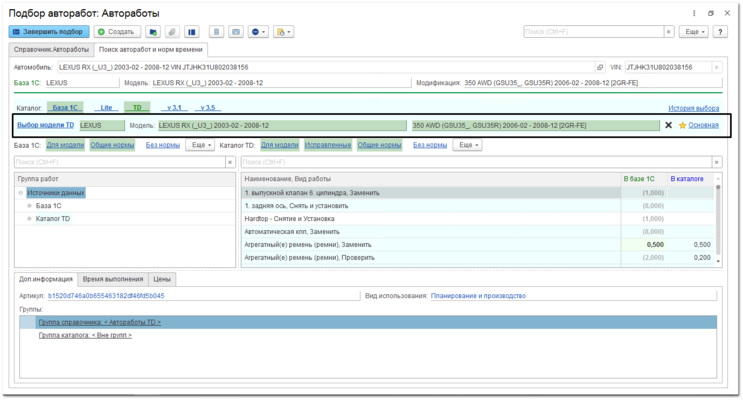Open the История выбора link
743x400 pixels.
tap(693, 108)
